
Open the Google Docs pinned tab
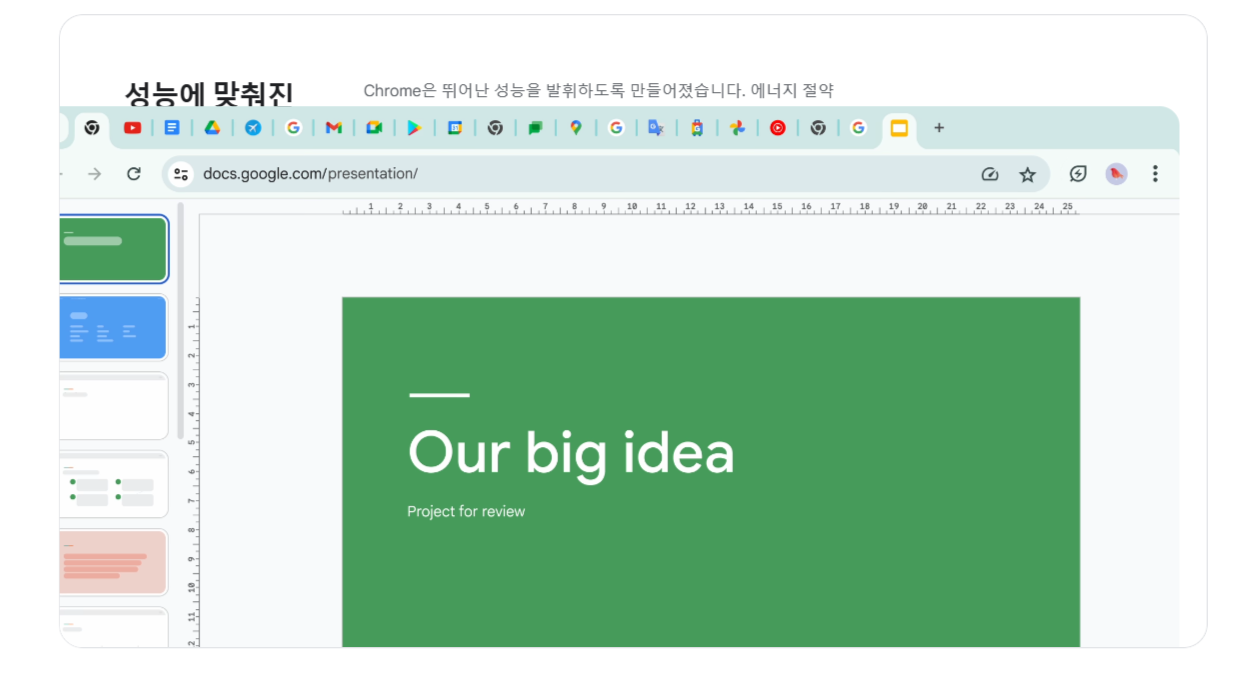(x=172, y=128)
